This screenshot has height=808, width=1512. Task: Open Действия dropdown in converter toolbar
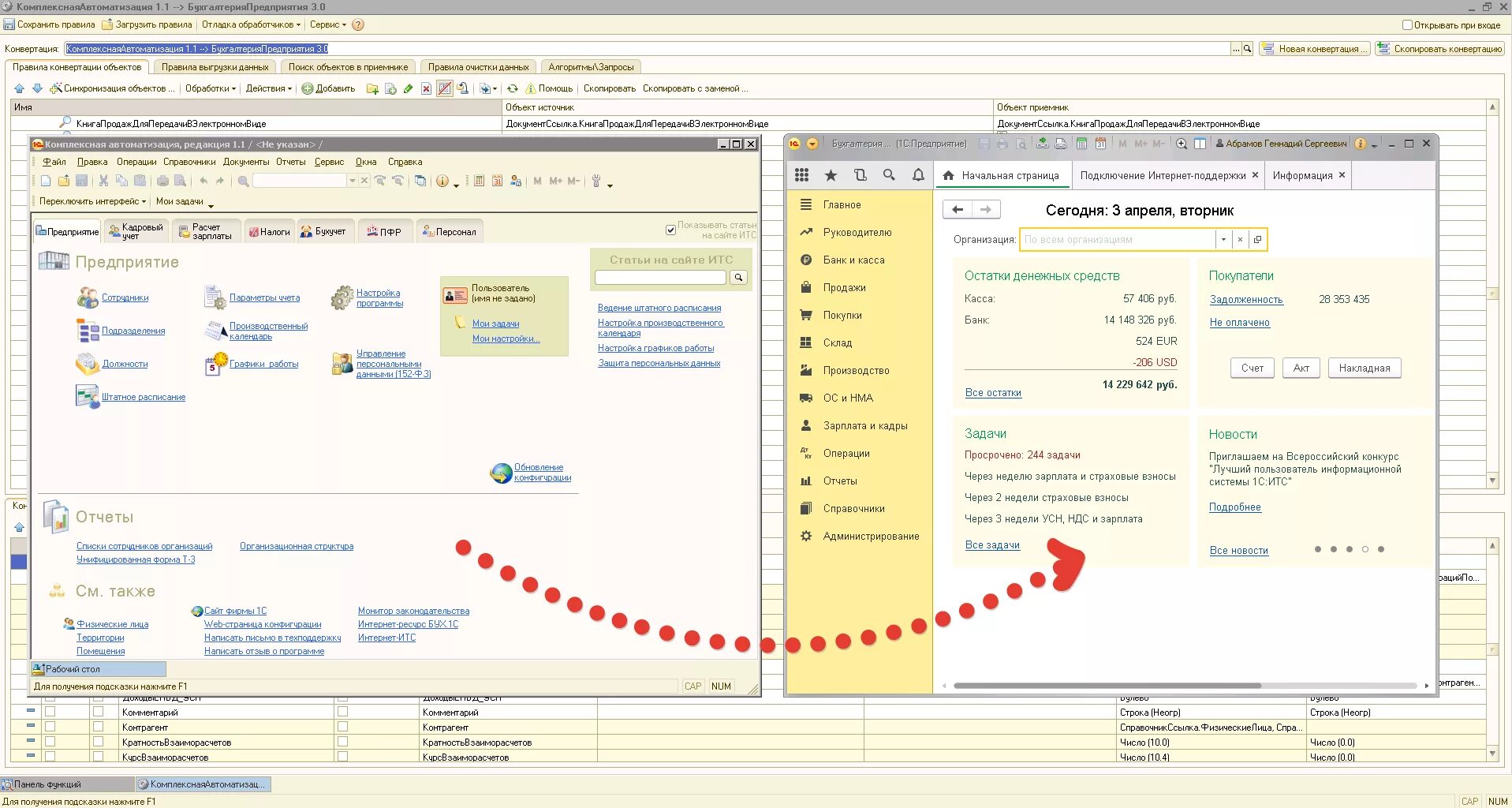click(x=269, y=88)
